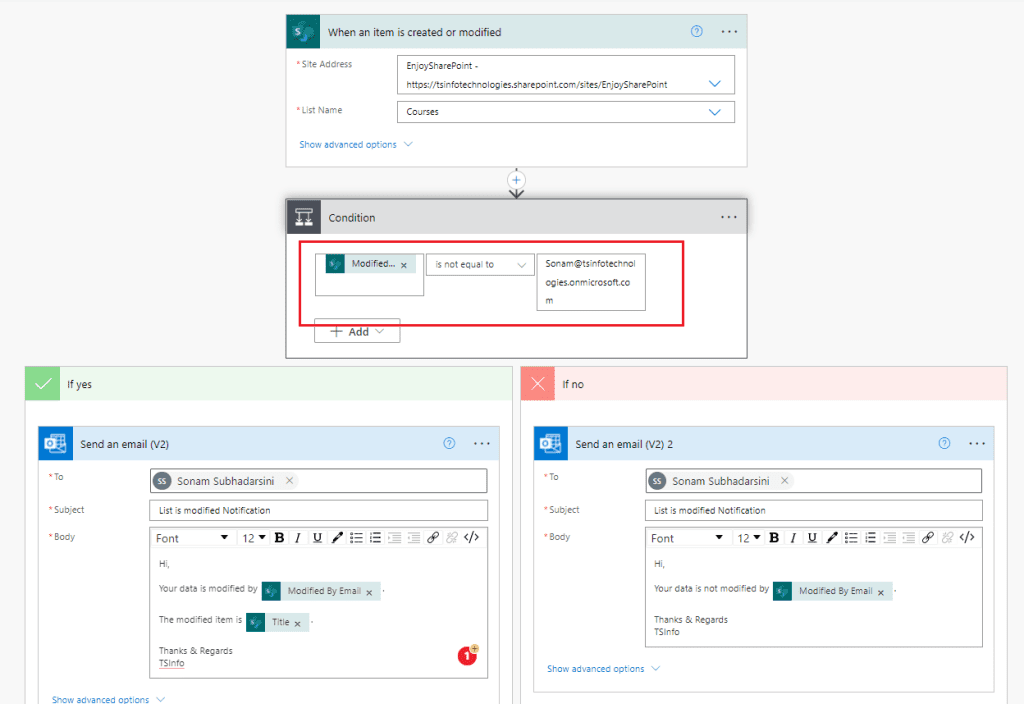This screenshot has width=1024, height=704.
Task: Click the SharePoint icon on trigger header
Action: (x=303, y=31)
